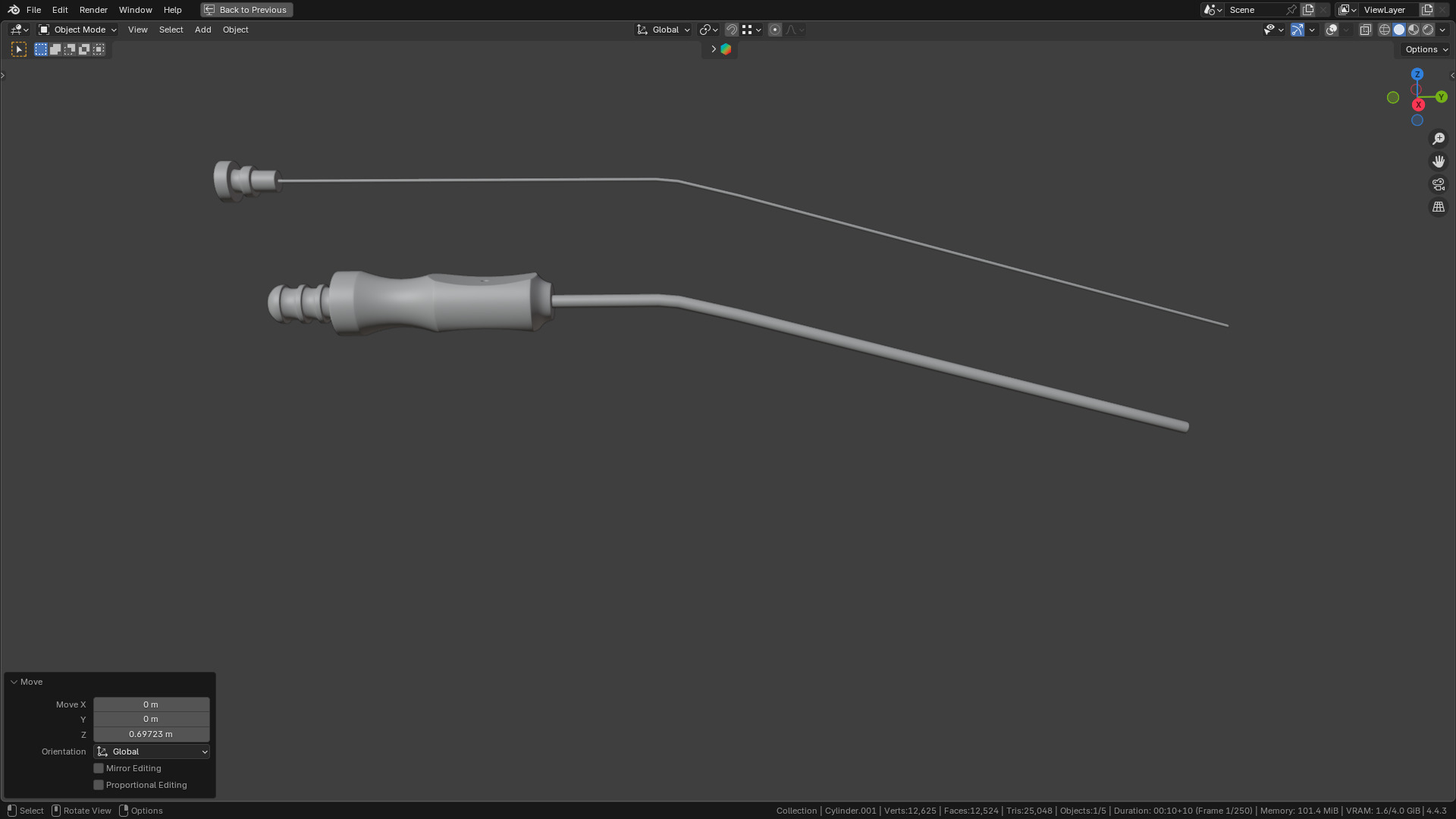Screen dimensions: 1456x819
Task: Open Object Mode dropdown
Action: coord(77,30)
